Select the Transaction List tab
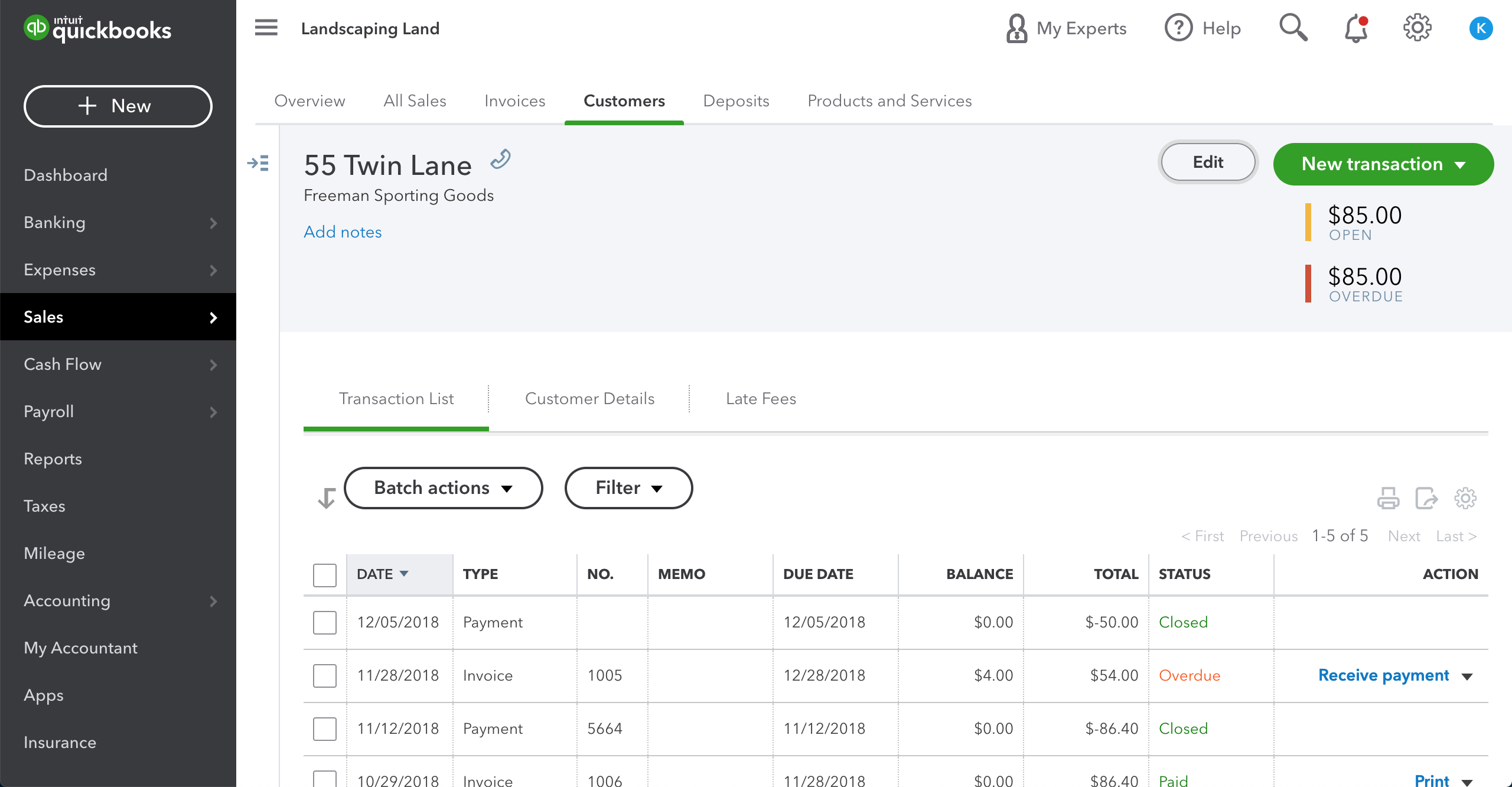1512x787 pixels. point(396,399)
